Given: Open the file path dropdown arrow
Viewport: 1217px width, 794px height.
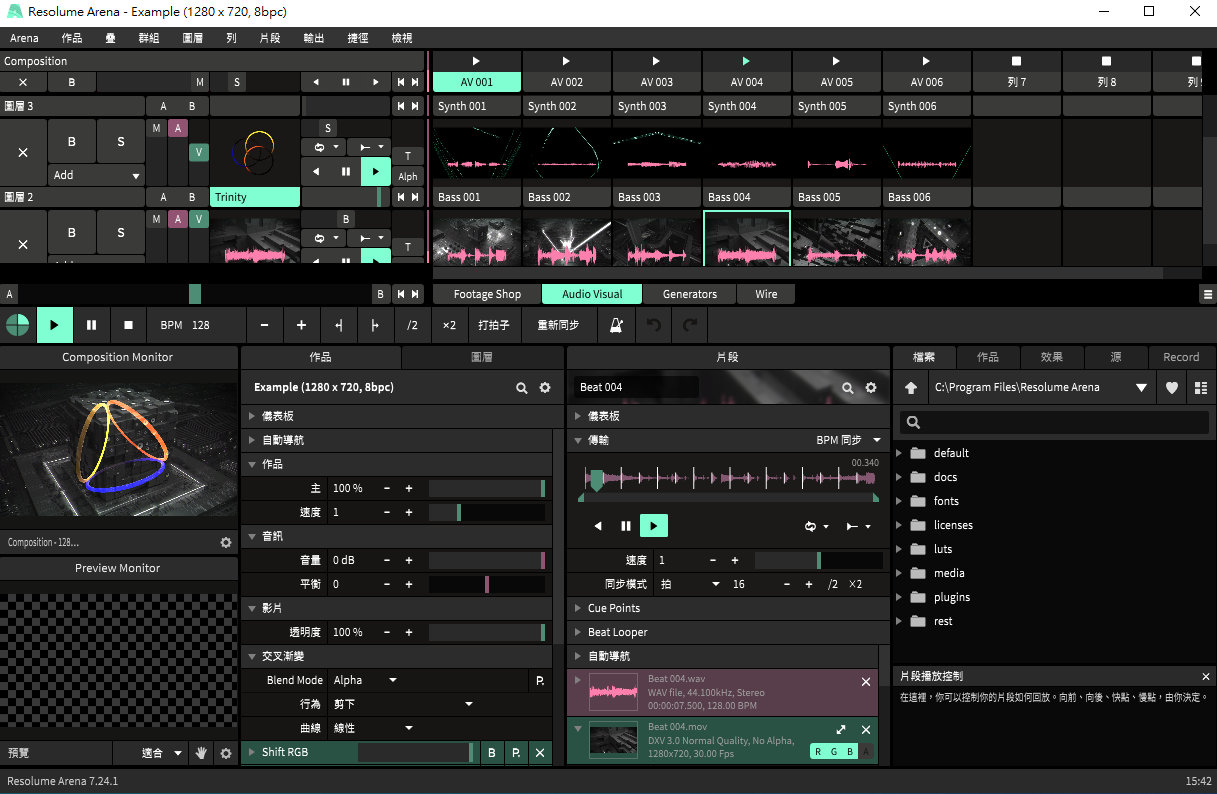Looking at the screenshot, I should [x=1141, y=388].
